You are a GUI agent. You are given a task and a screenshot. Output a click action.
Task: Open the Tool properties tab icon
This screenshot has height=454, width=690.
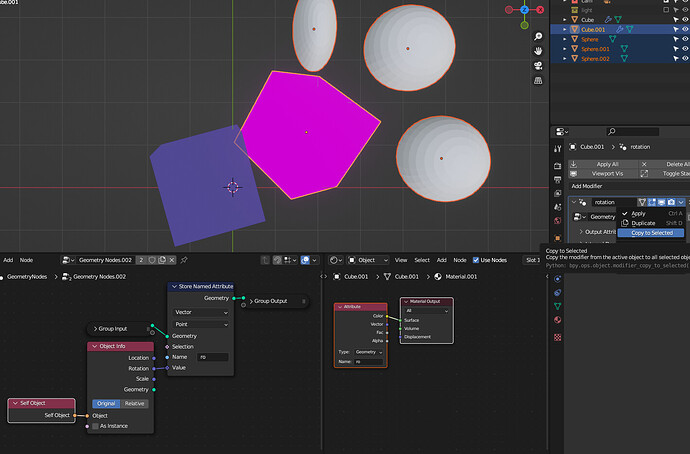[558, 149]
